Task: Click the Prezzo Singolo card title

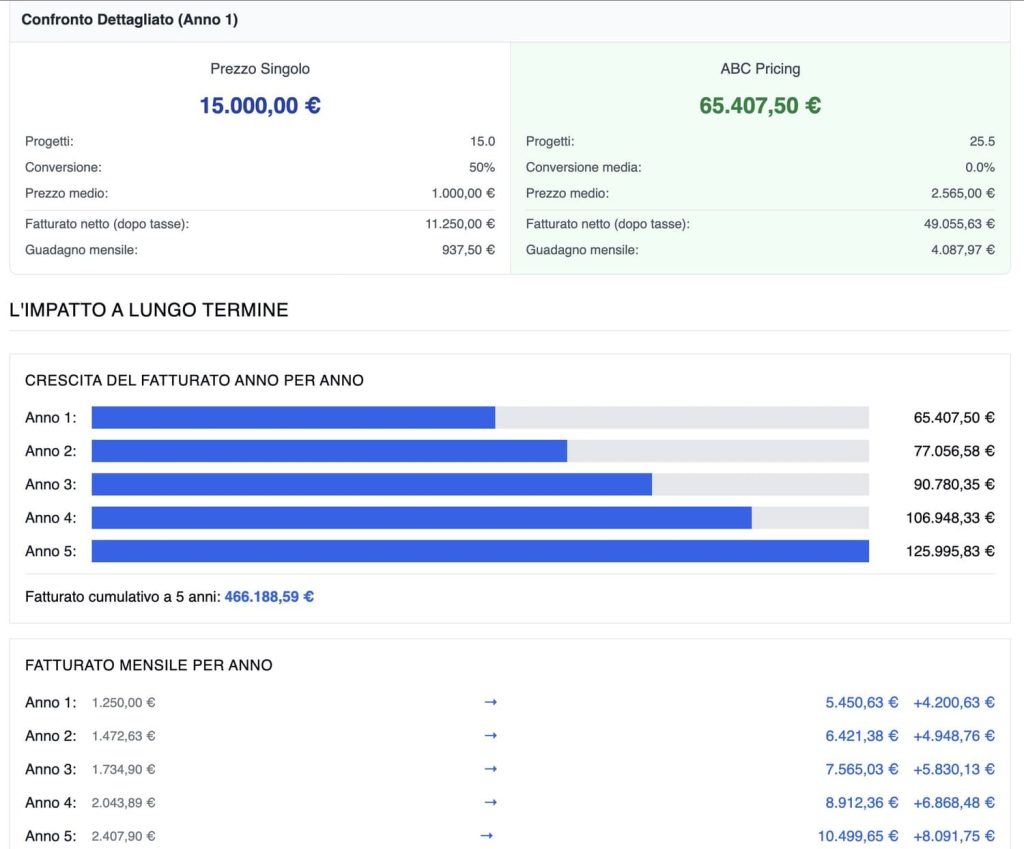Action: (x=260, y=69)
